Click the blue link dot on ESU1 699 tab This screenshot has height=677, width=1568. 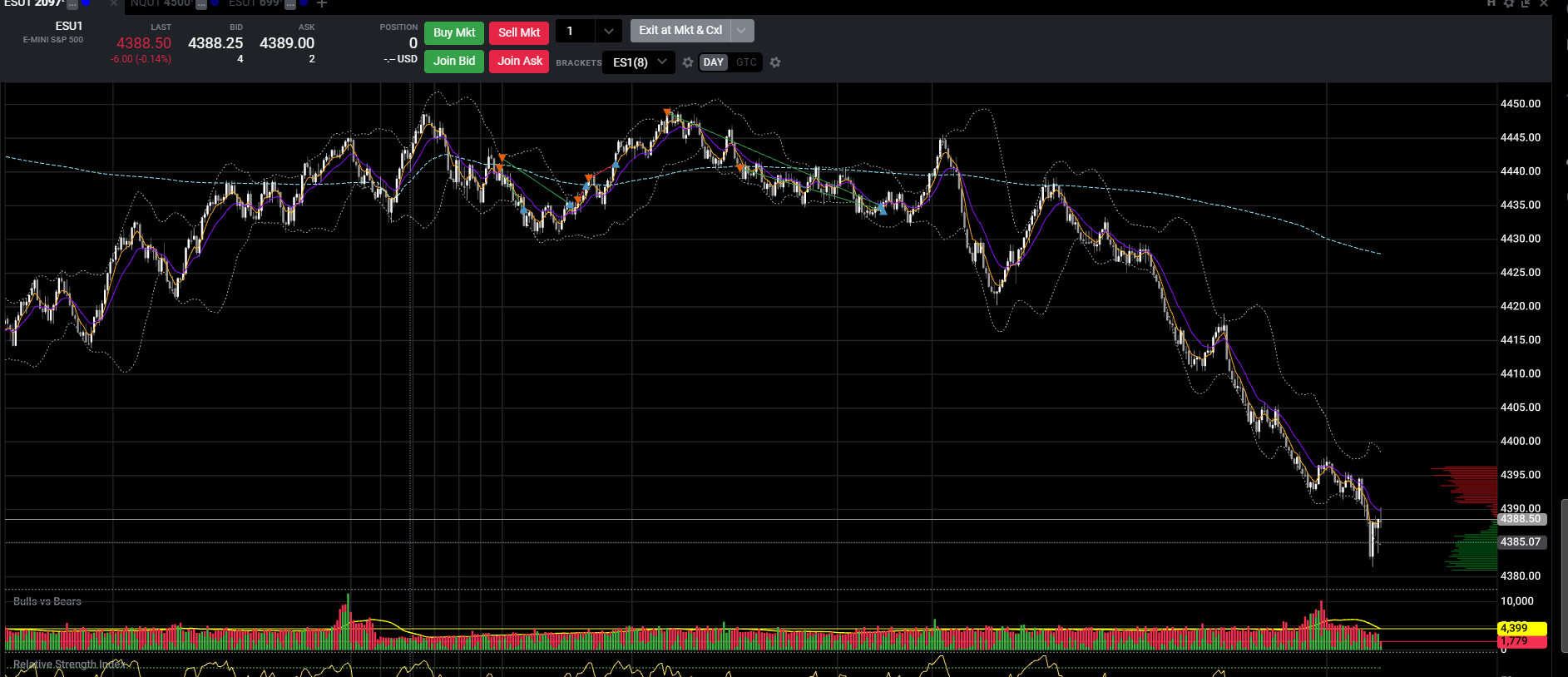pos(304,3)
